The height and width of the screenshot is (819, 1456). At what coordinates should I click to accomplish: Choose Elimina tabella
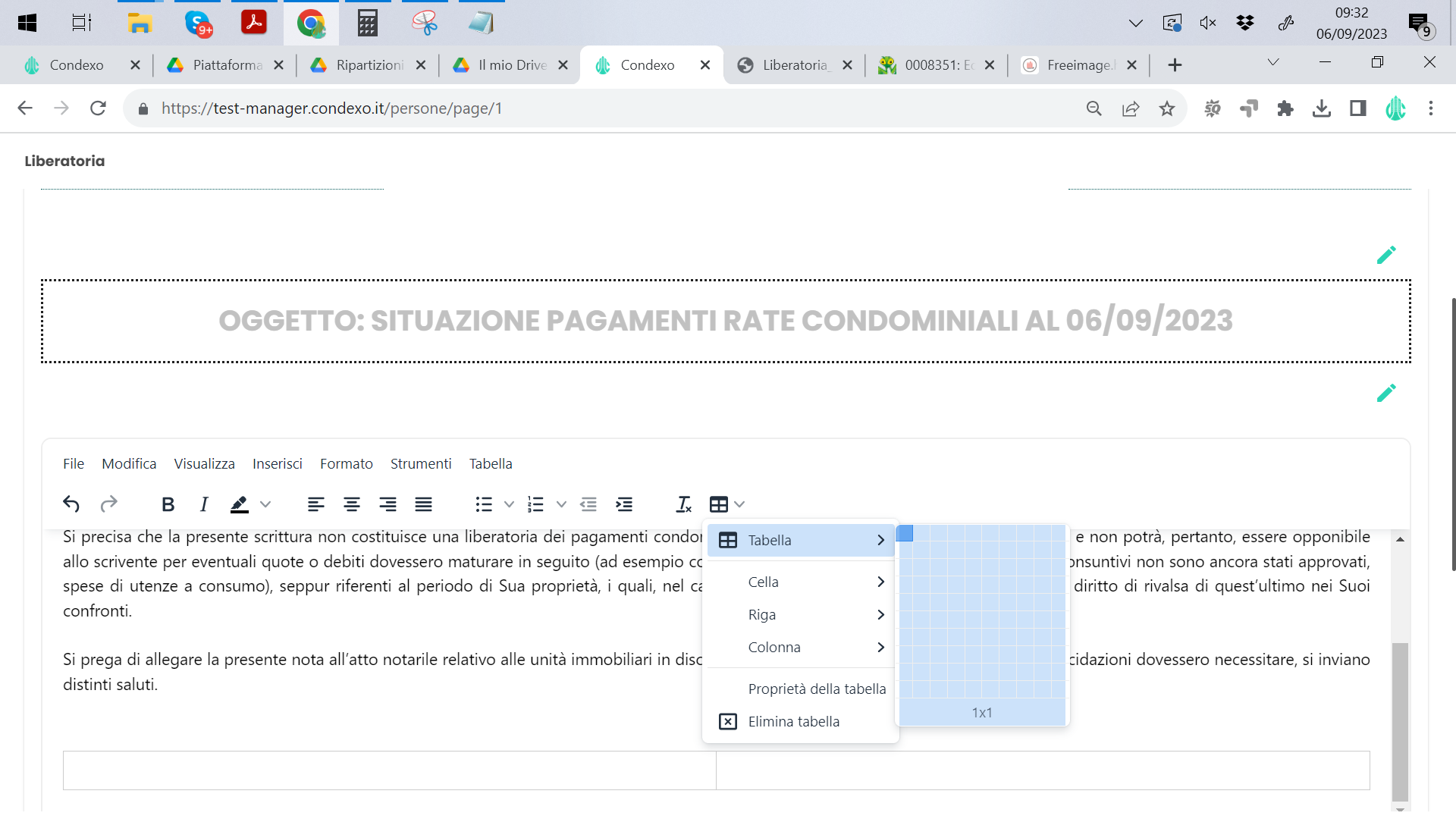801,721
